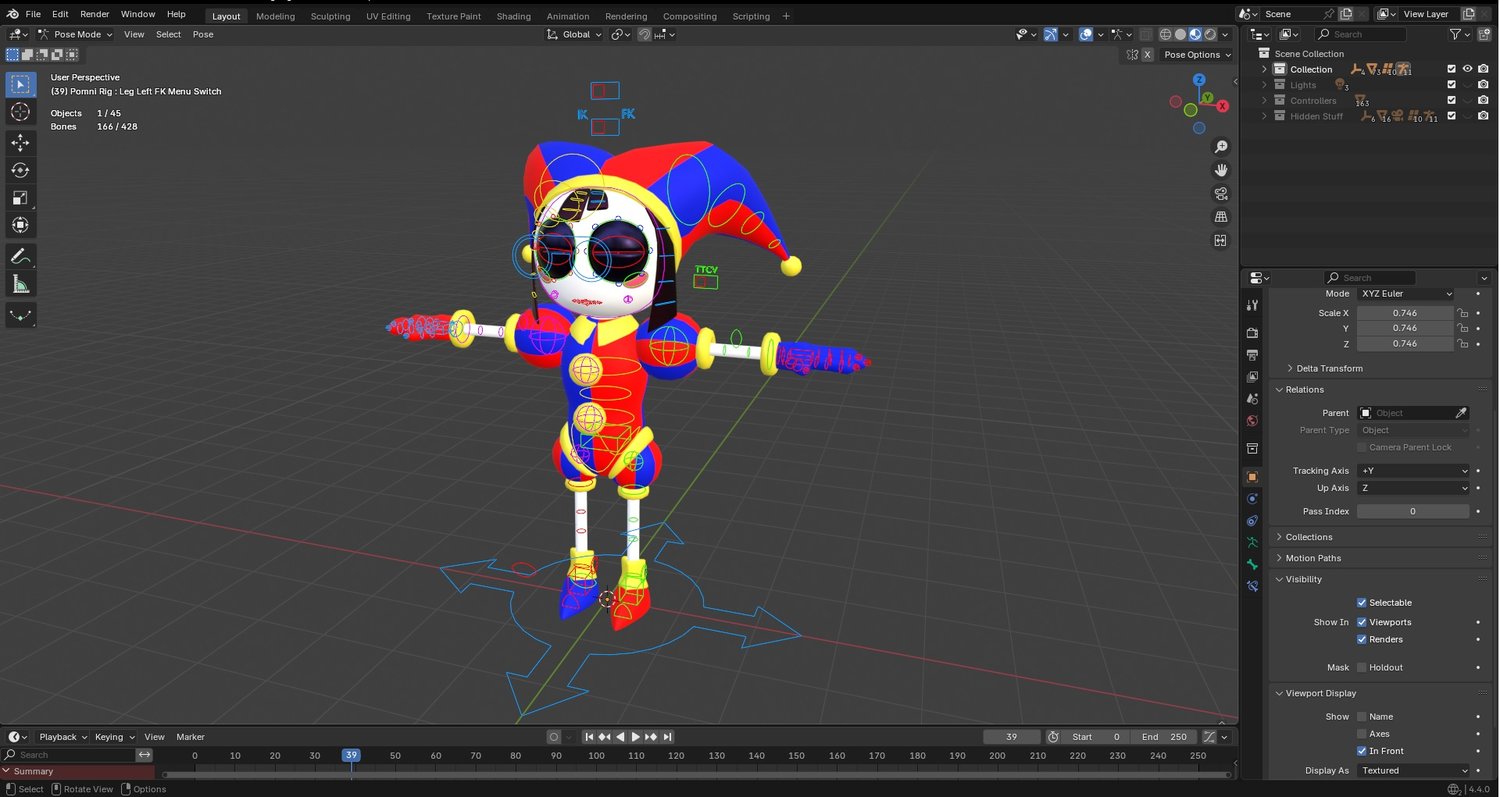Select the Measure ruler tool
Screen dimensions: 1500x797
[20, 285]
